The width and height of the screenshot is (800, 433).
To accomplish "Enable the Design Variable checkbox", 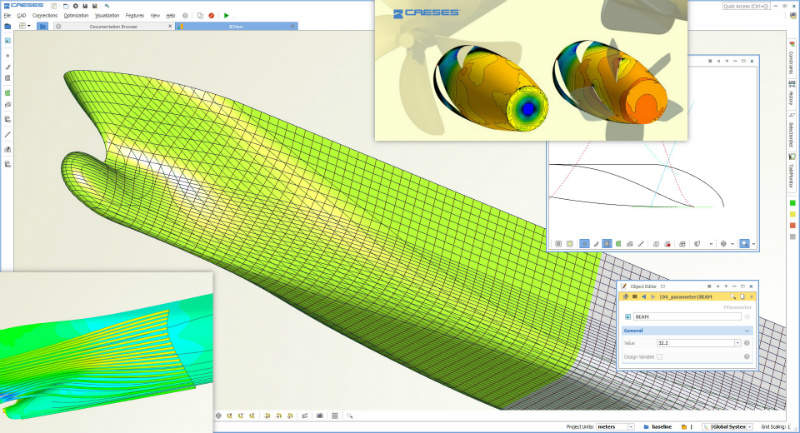I will [x=660, y=357].
